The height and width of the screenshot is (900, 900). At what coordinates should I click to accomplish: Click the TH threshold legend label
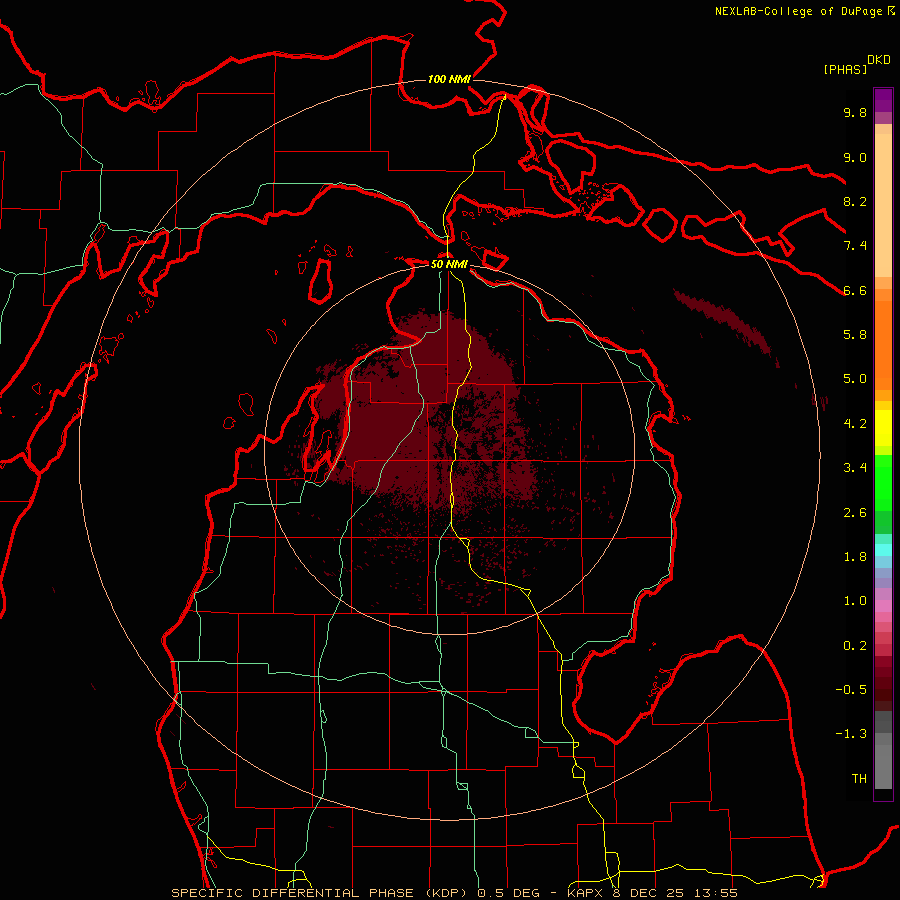pos(859,779)
